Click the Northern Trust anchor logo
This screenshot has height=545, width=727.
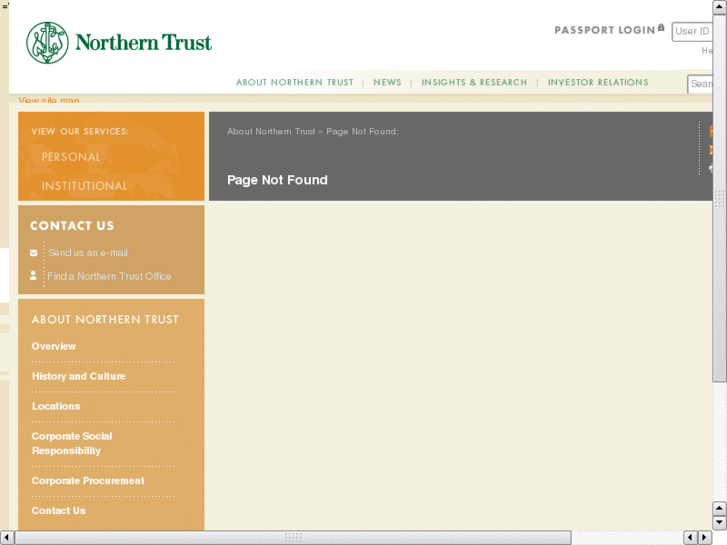pos(47,43)
